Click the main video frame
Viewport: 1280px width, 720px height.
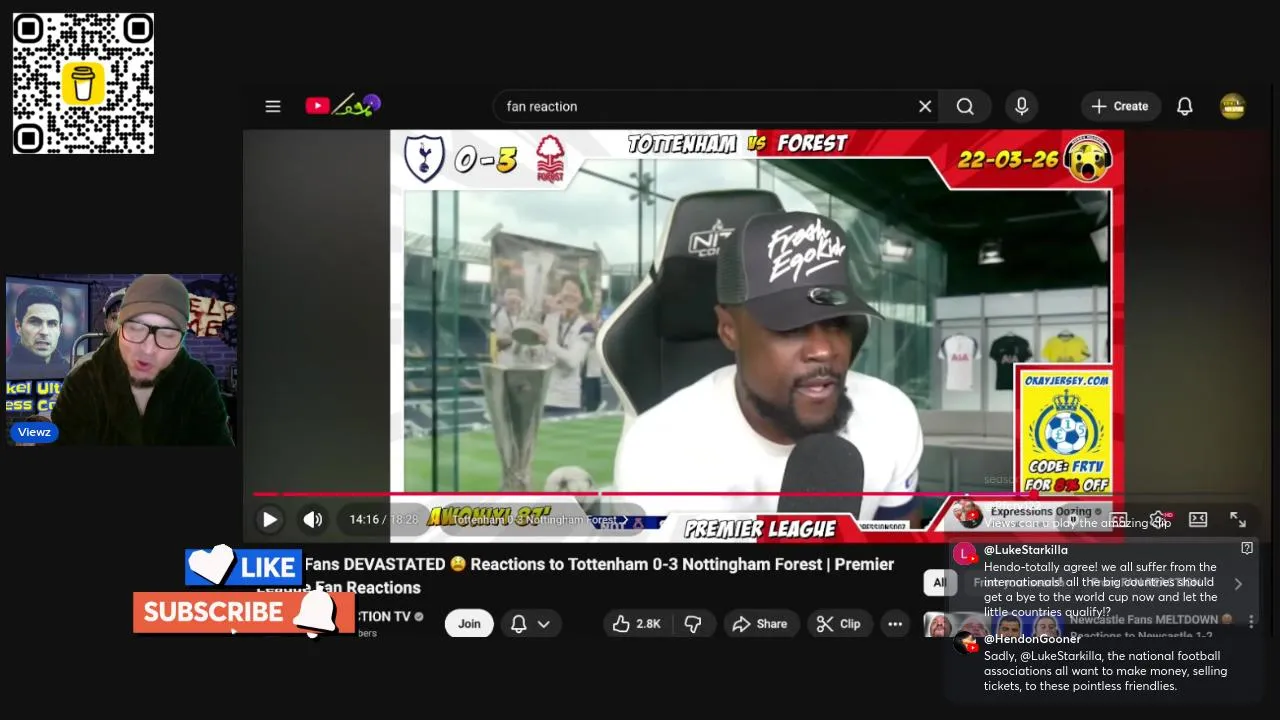[x=756, y=335]
